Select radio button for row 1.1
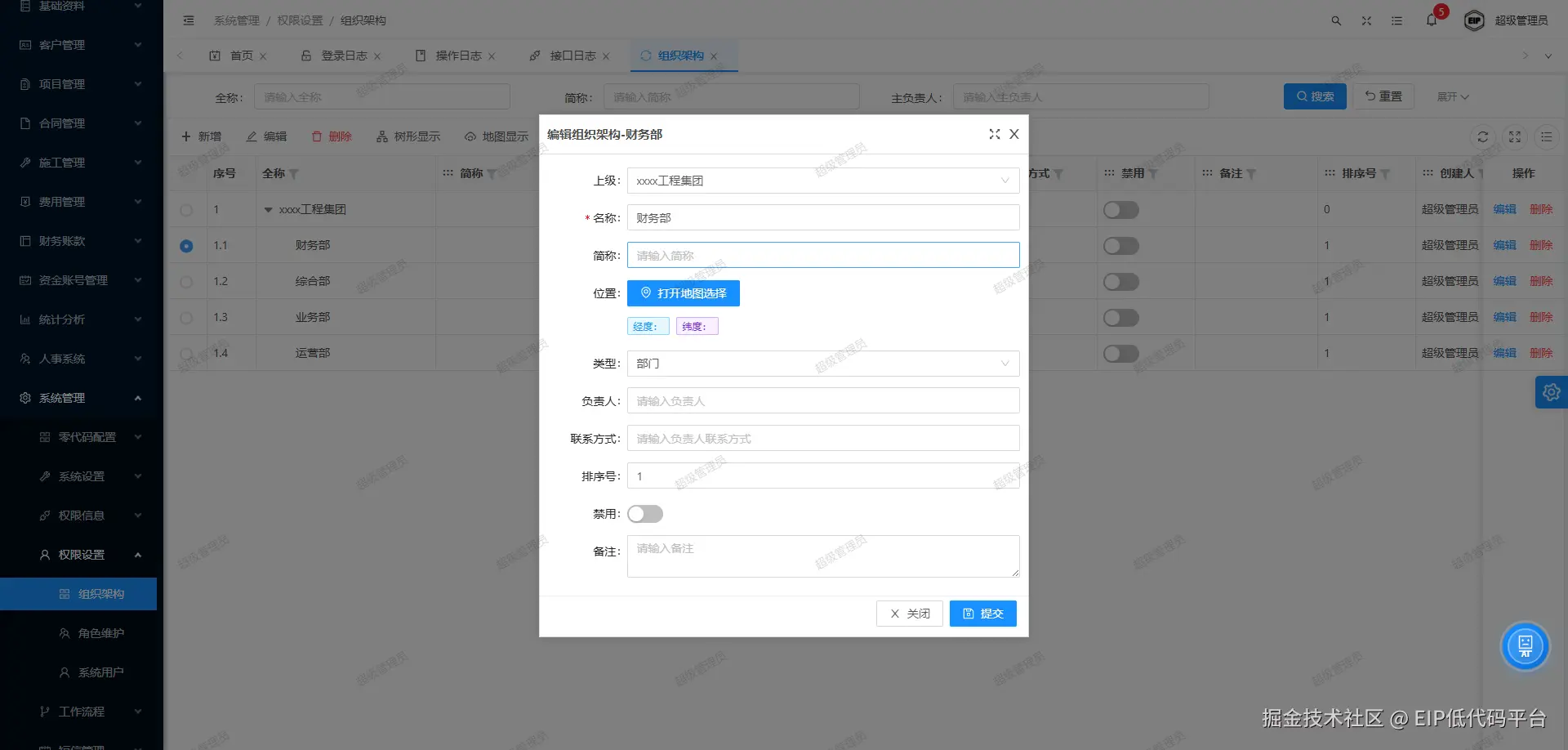This screenshot has height=750, width=1568. tap(186, 246)
